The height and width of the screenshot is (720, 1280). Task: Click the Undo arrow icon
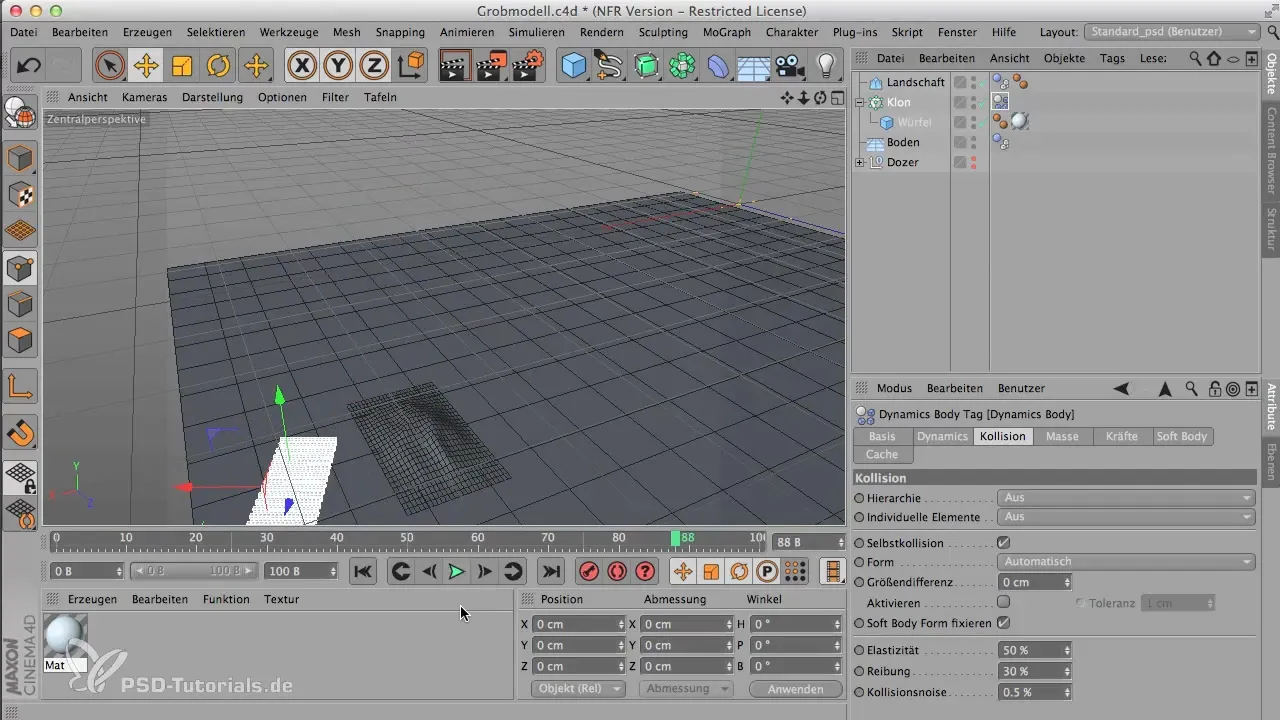point(29,67)
